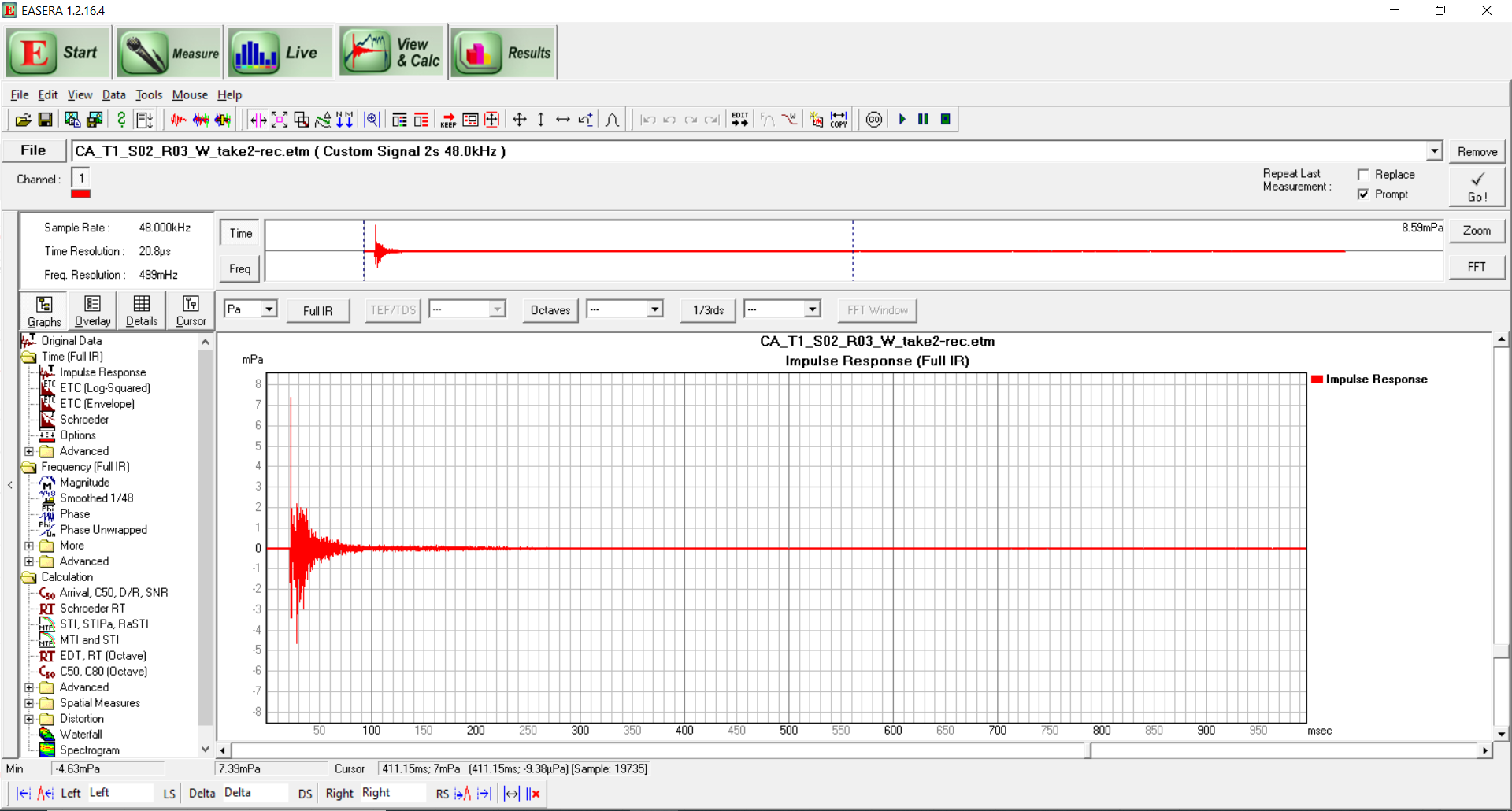The height and width of the screenshot is (811, 1512).
Task: Uncheck the Prompt checkbox
Action: pyautogui.click(x=1363, y=194)
